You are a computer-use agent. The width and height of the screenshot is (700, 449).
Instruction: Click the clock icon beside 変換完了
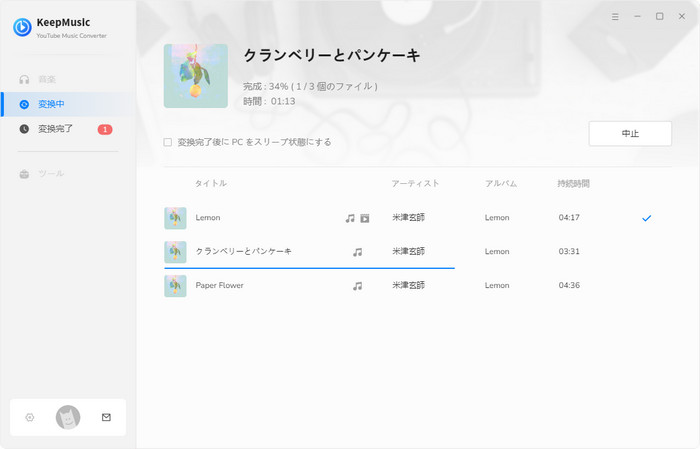pyautogui.click(x=24, y=129)
